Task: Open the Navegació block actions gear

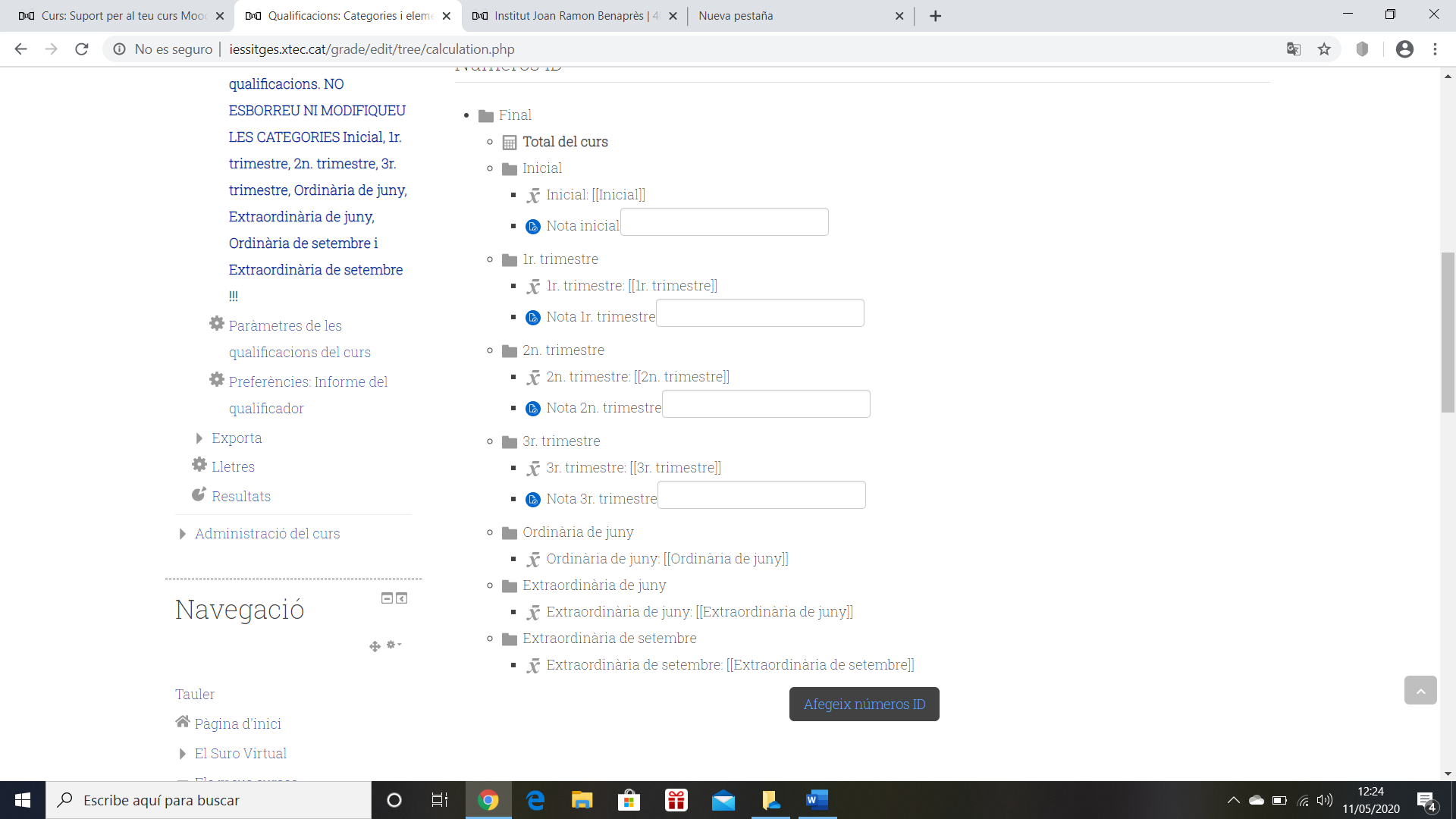Action: point(394,645)
